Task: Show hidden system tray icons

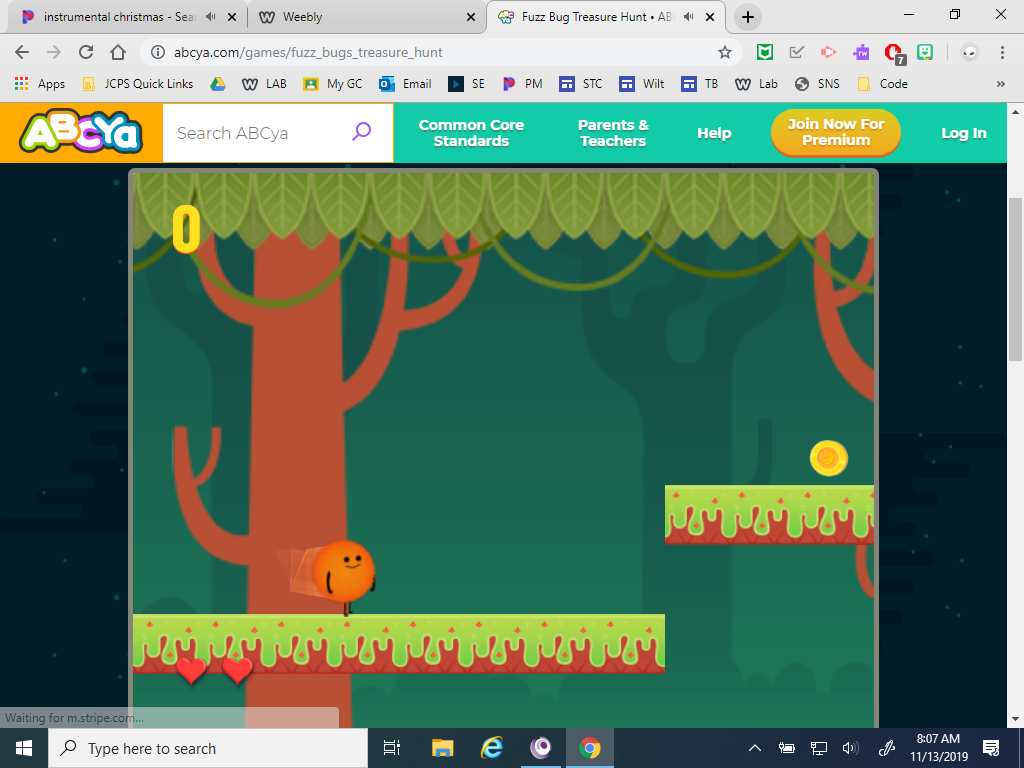Action: coord(754,748)
